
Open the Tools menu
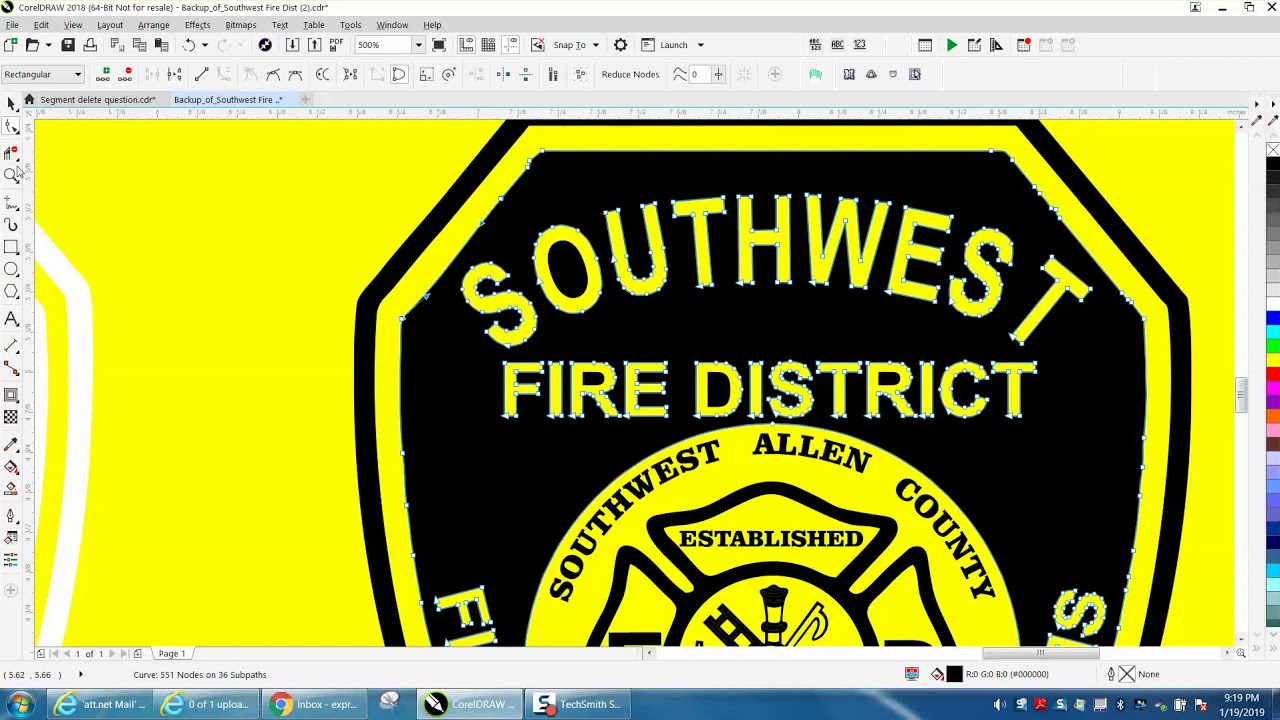pos(350,25)
